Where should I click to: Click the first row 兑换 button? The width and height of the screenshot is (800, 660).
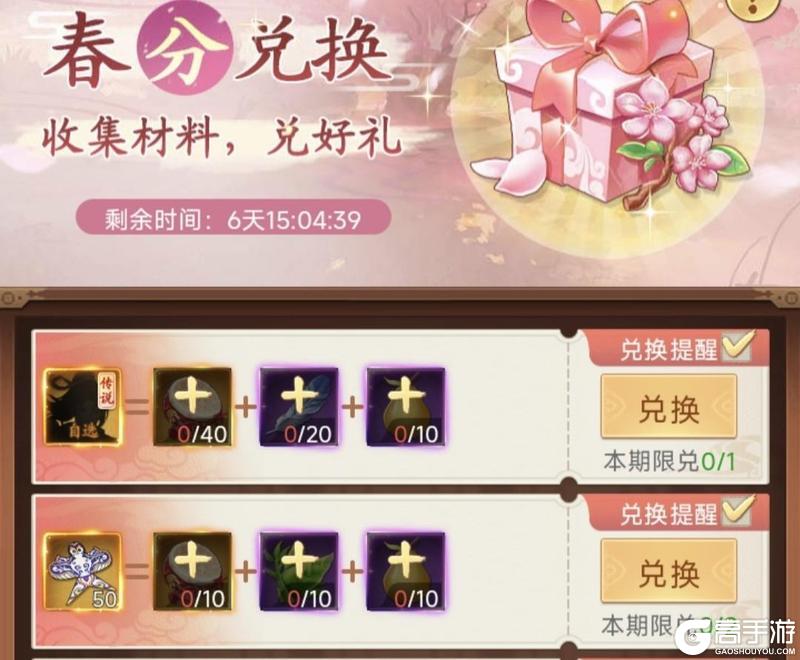(669, 407)
